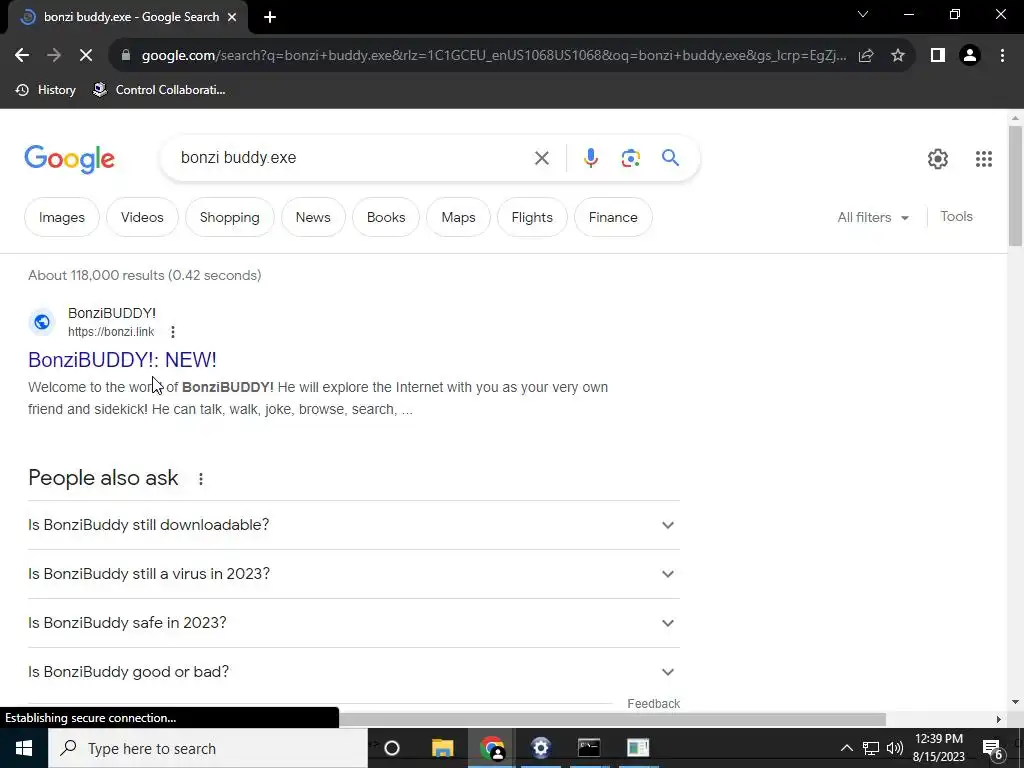The width and height of the screenshot is (1024, 768).
Task: Expand "Is BonziBuddy good or bad?"
Action: click(x=354, y=672)
